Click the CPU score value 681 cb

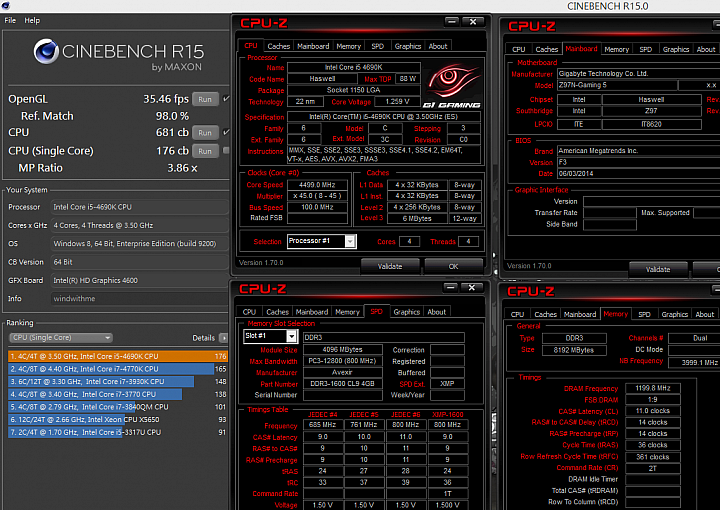point(172,133)
